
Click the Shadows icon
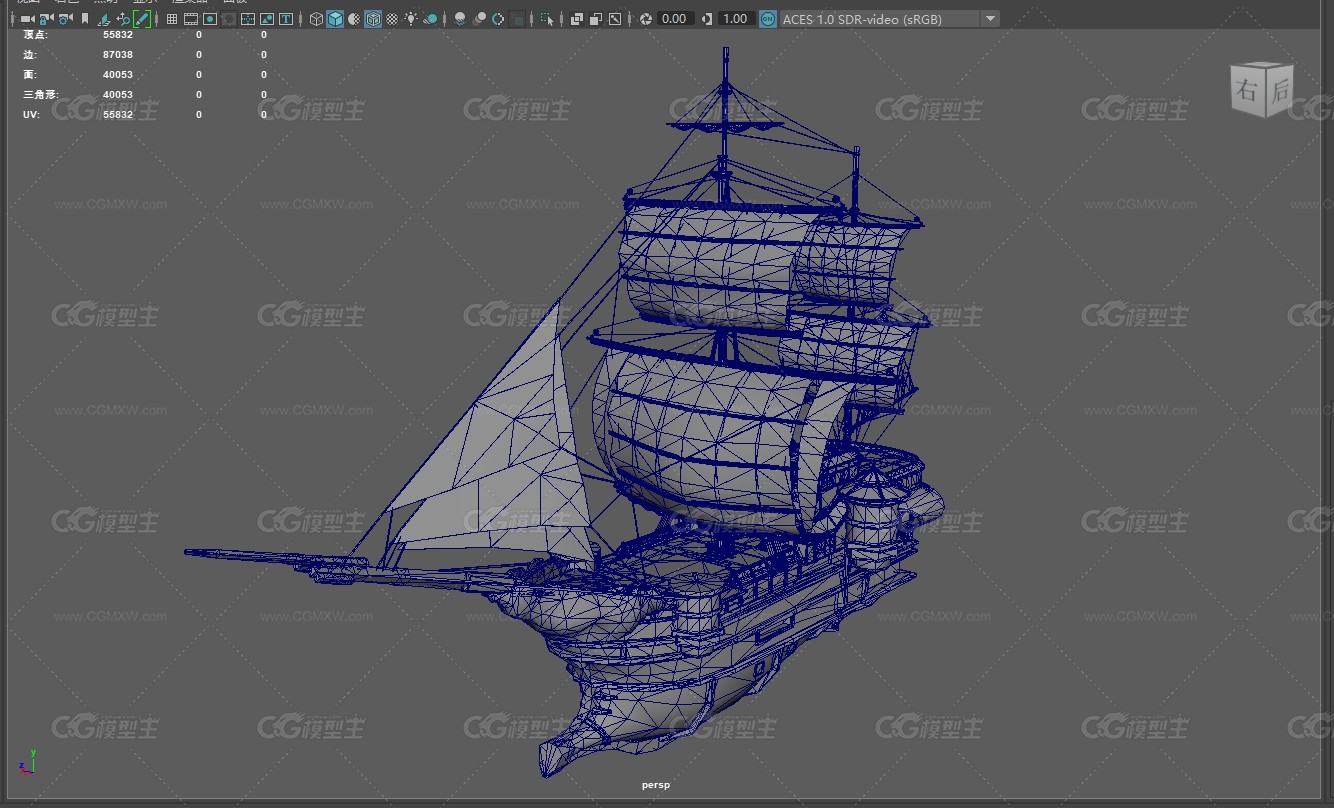click(x=430, y=18)
